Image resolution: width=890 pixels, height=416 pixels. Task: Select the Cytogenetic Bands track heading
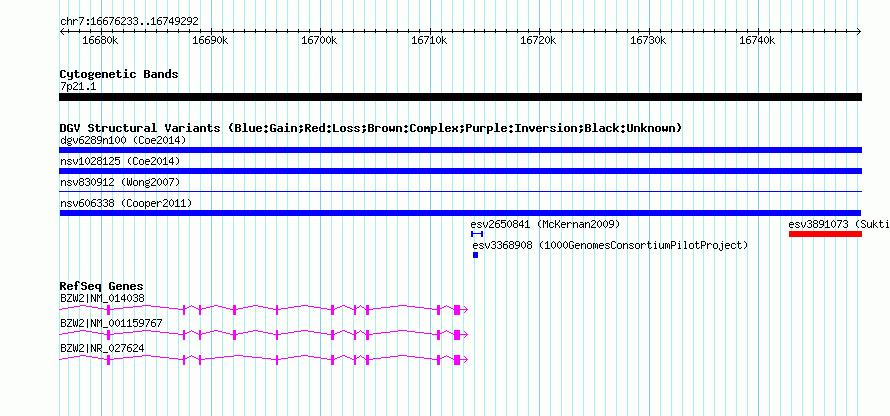[119, 74]
